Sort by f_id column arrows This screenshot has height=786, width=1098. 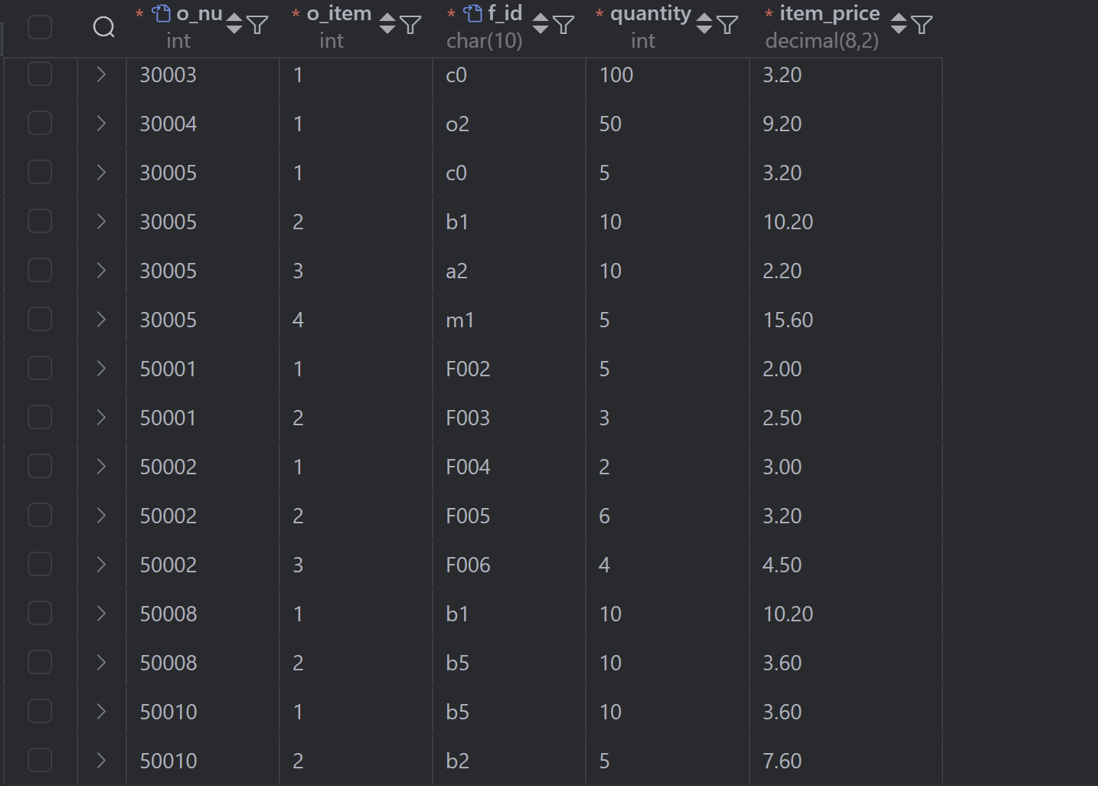tap(541, 25)
